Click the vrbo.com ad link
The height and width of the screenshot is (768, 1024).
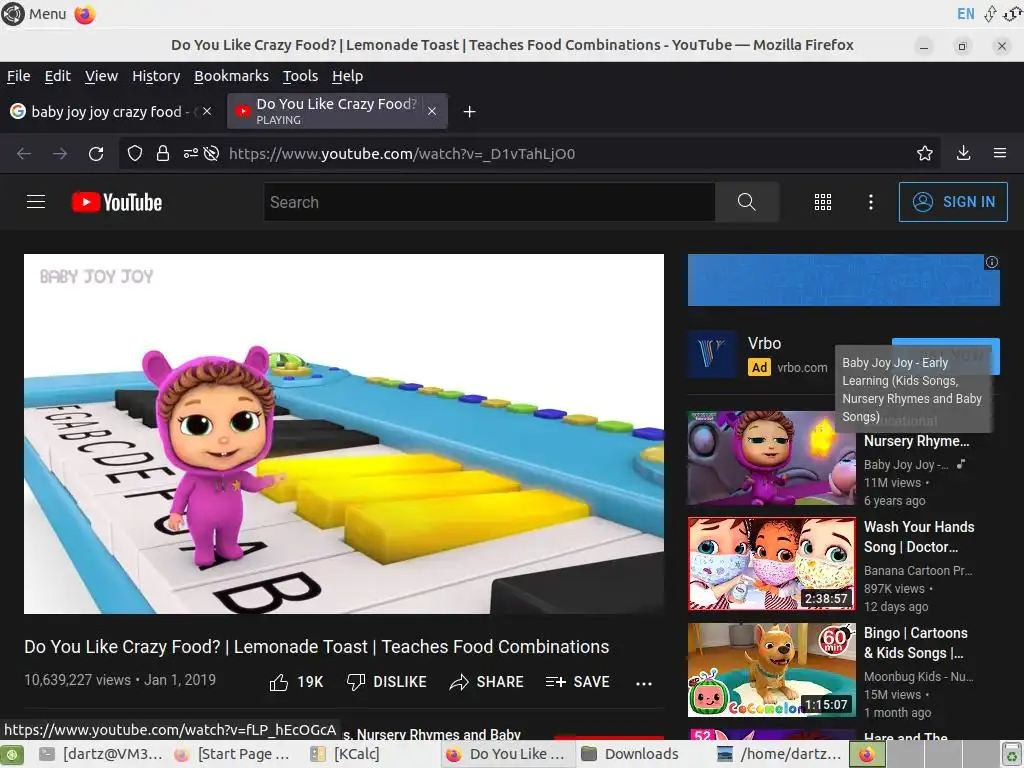pyautogui.click(x=802, y=368)
